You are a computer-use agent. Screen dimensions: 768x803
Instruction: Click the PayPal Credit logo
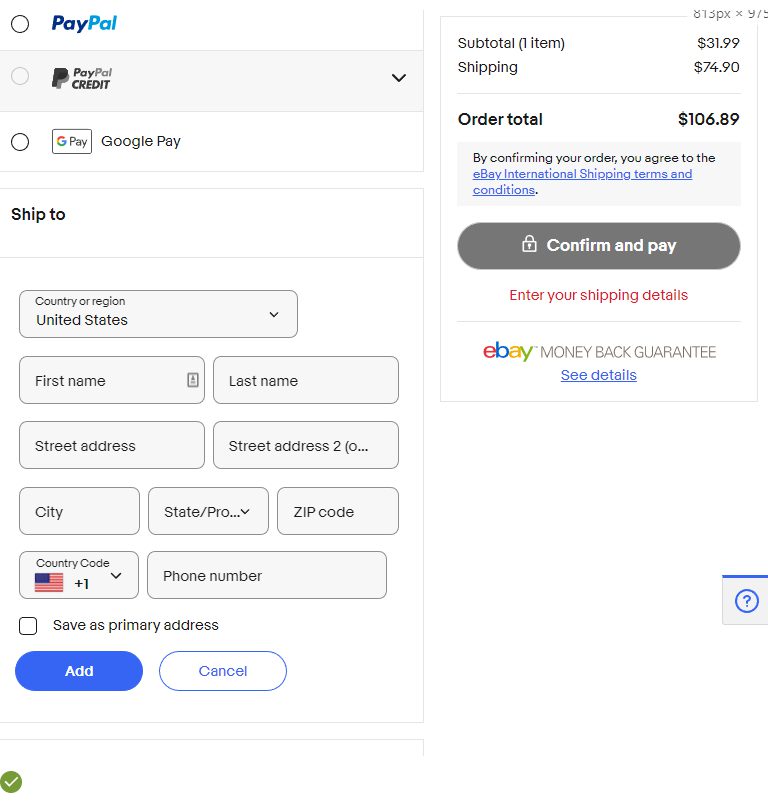[82, 78]
